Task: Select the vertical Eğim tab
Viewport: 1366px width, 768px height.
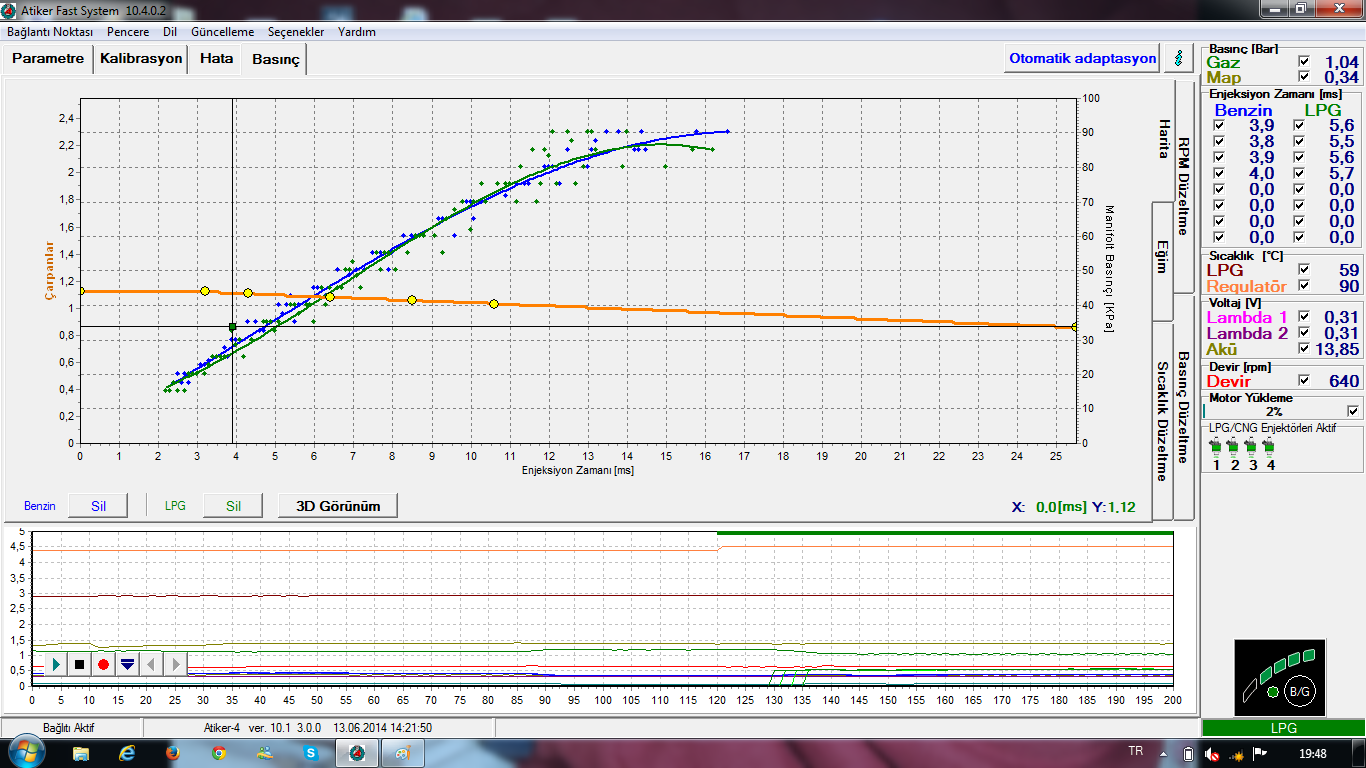Action: click(x=1163, y=261)
